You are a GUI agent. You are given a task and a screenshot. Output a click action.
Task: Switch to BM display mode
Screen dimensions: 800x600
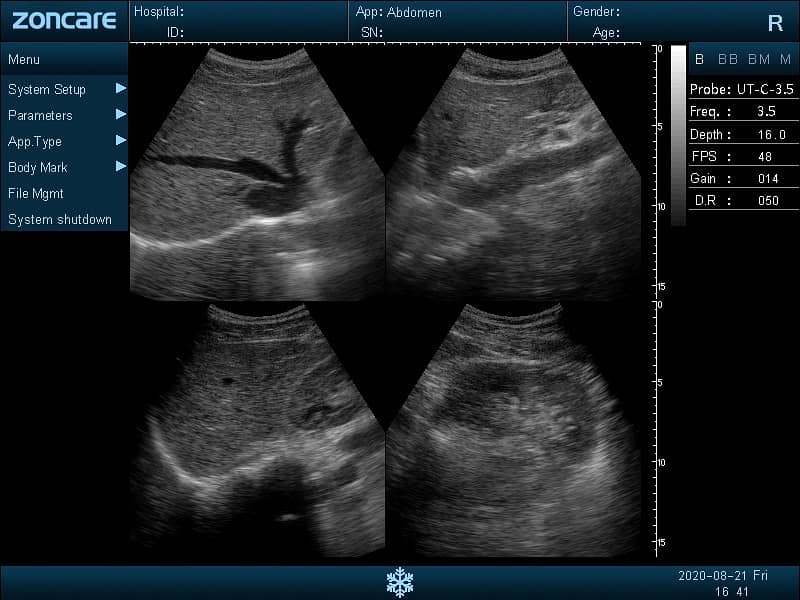(x=759, y=59)
